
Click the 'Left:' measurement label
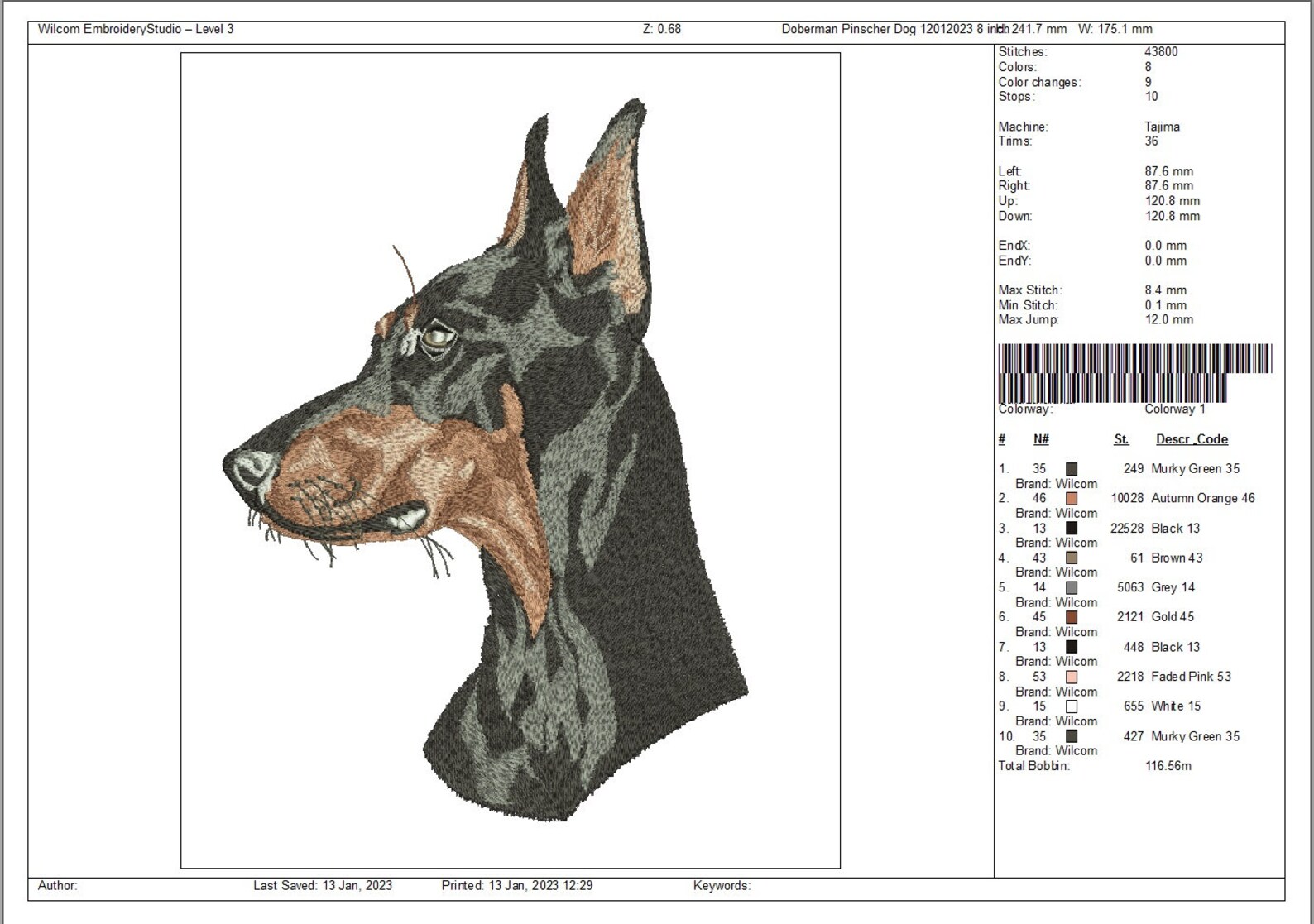[x=1009, y=171]
